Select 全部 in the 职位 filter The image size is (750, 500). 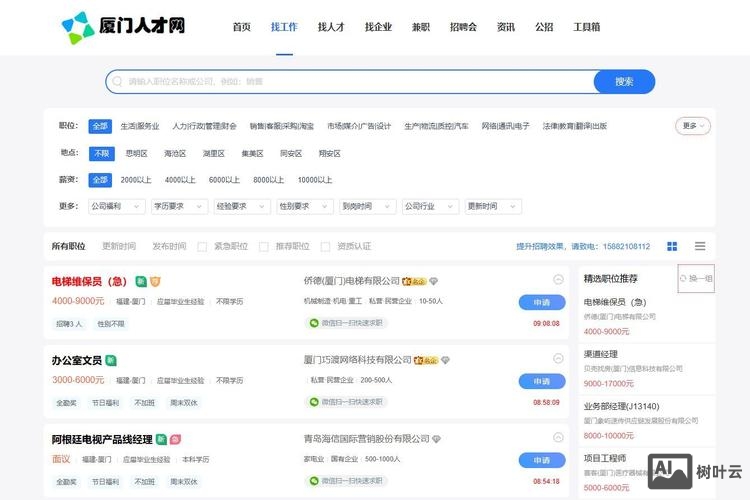click(x=100, y=126)
